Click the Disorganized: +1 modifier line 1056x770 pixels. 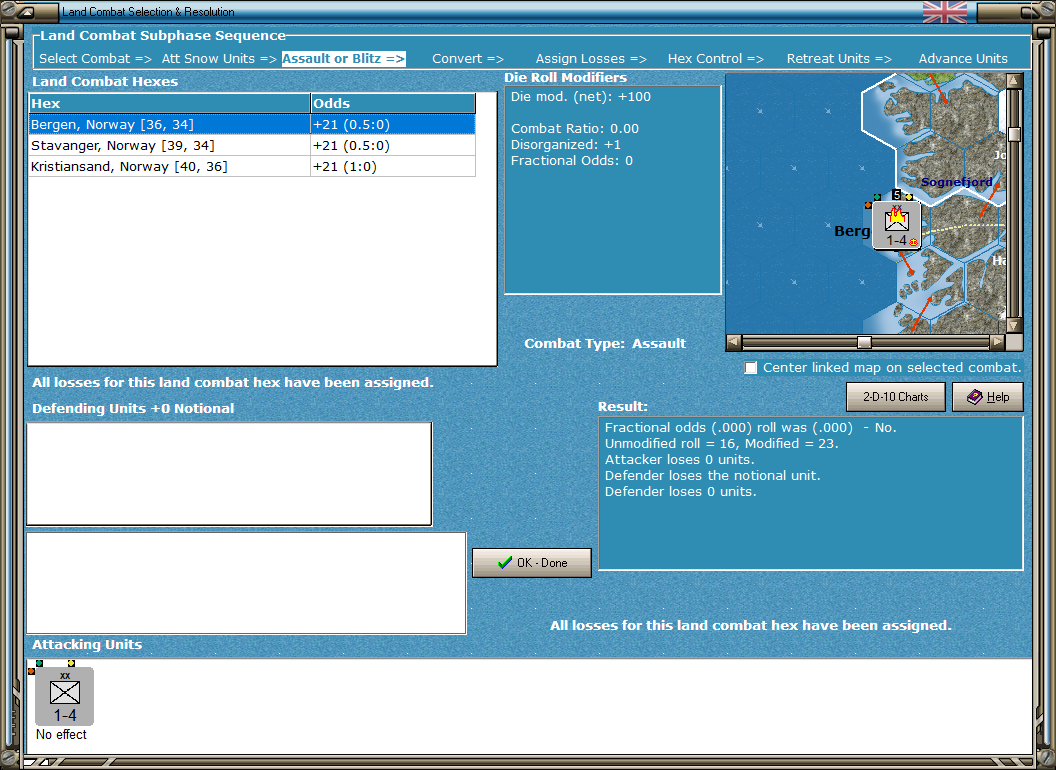coord(566,144)
